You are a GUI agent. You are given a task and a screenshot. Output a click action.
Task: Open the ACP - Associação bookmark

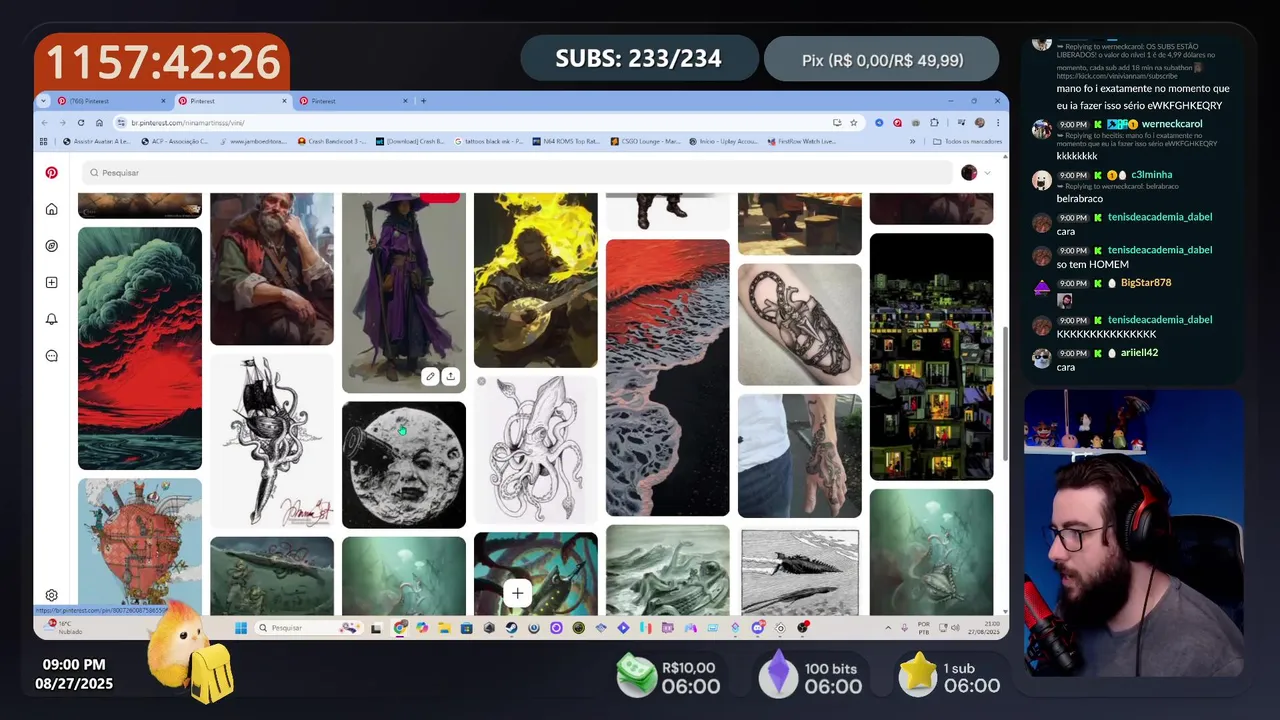click(x=174, y=141)
